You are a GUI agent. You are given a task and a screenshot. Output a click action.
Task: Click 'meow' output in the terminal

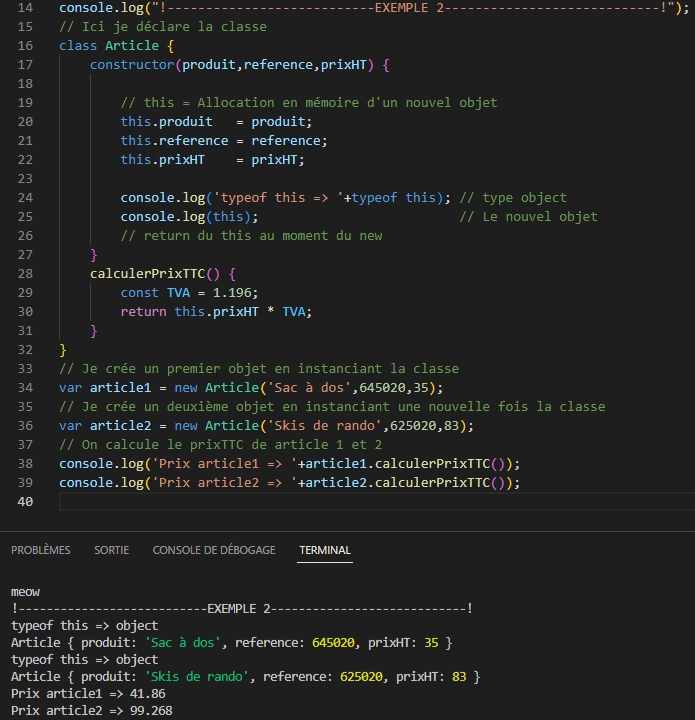tap(25, 592)
